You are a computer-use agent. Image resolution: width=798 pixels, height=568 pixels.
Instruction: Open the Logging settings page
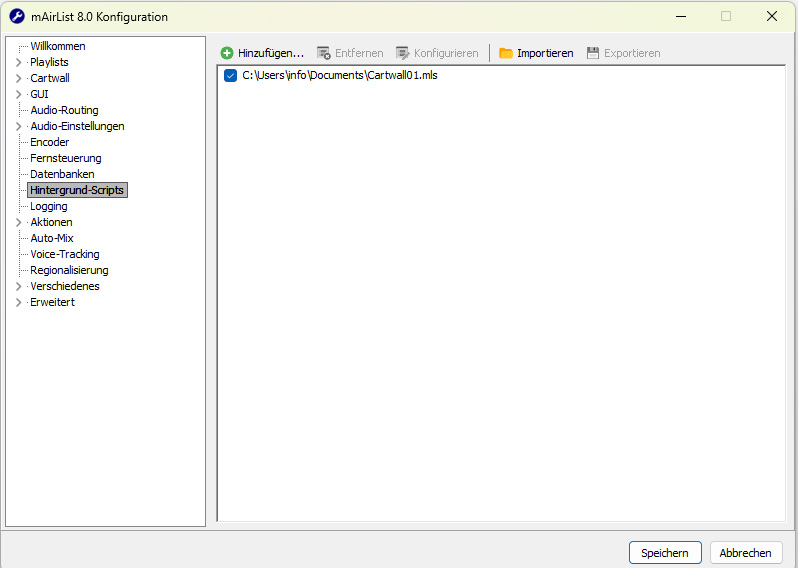click(x=49, y=206)
